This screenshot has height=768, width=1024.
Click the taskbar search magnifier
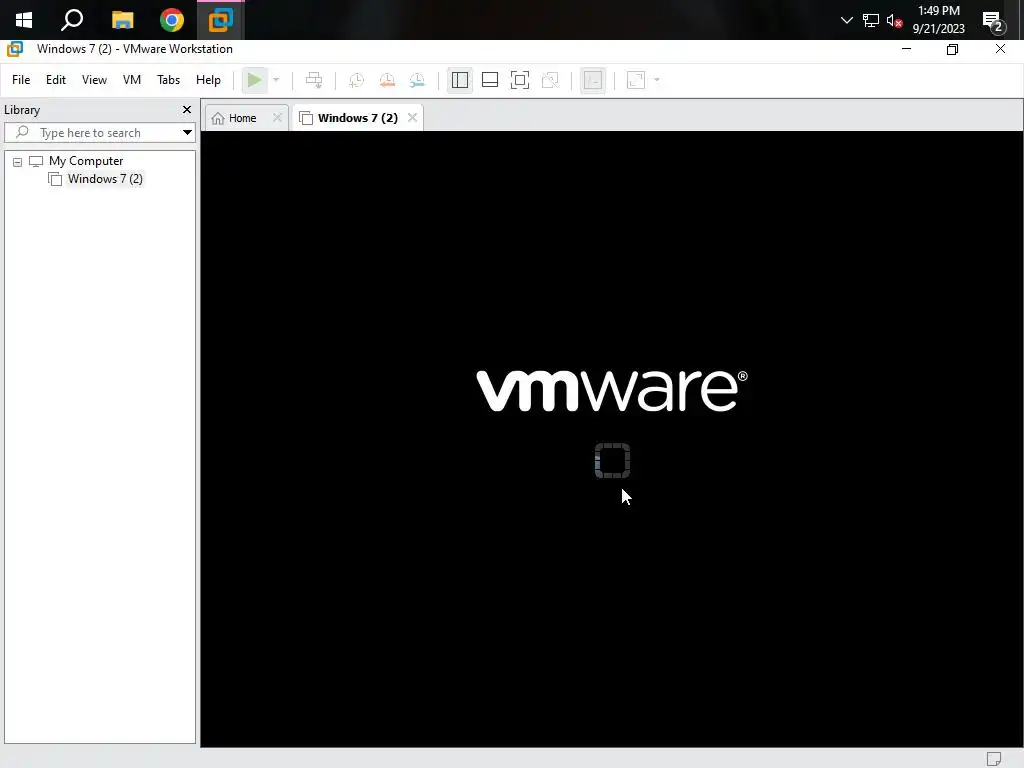(72, 20)
